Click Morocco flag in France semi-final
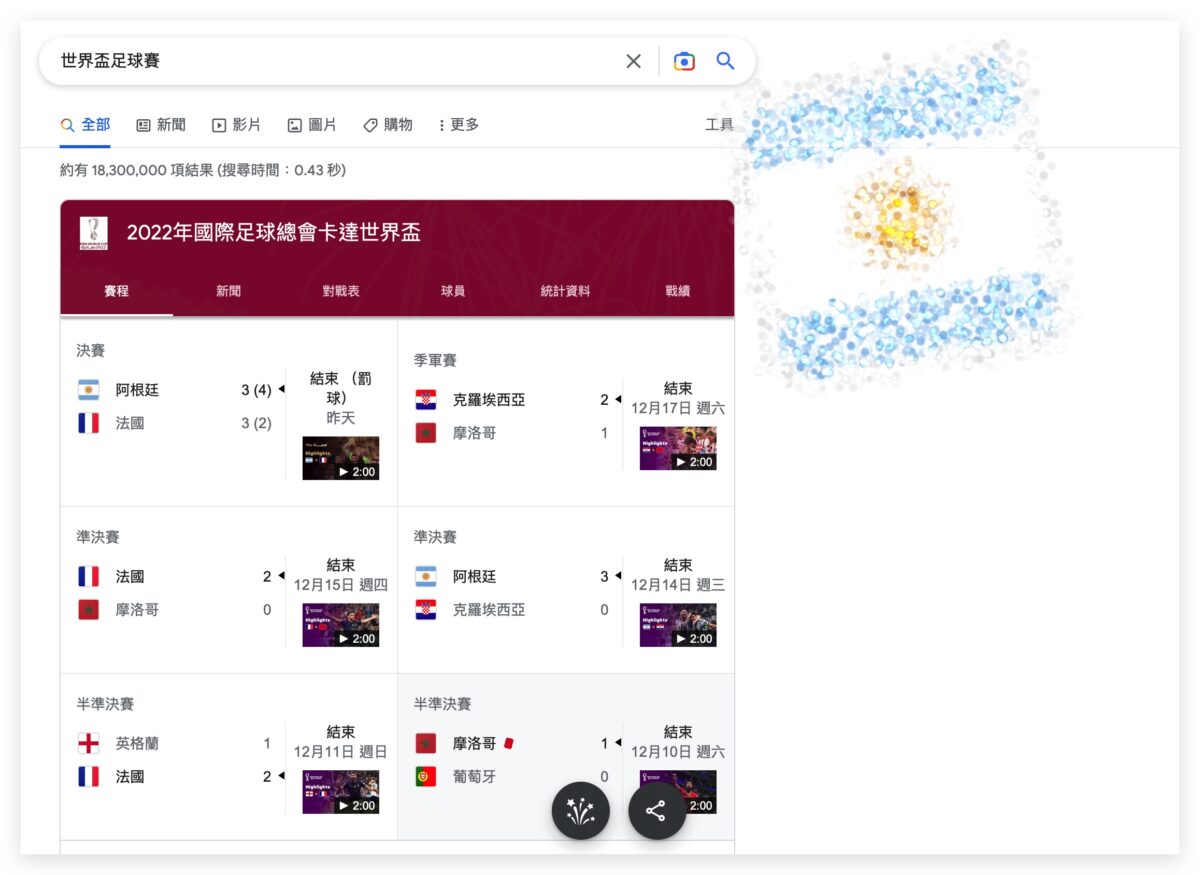 (89, 610)
